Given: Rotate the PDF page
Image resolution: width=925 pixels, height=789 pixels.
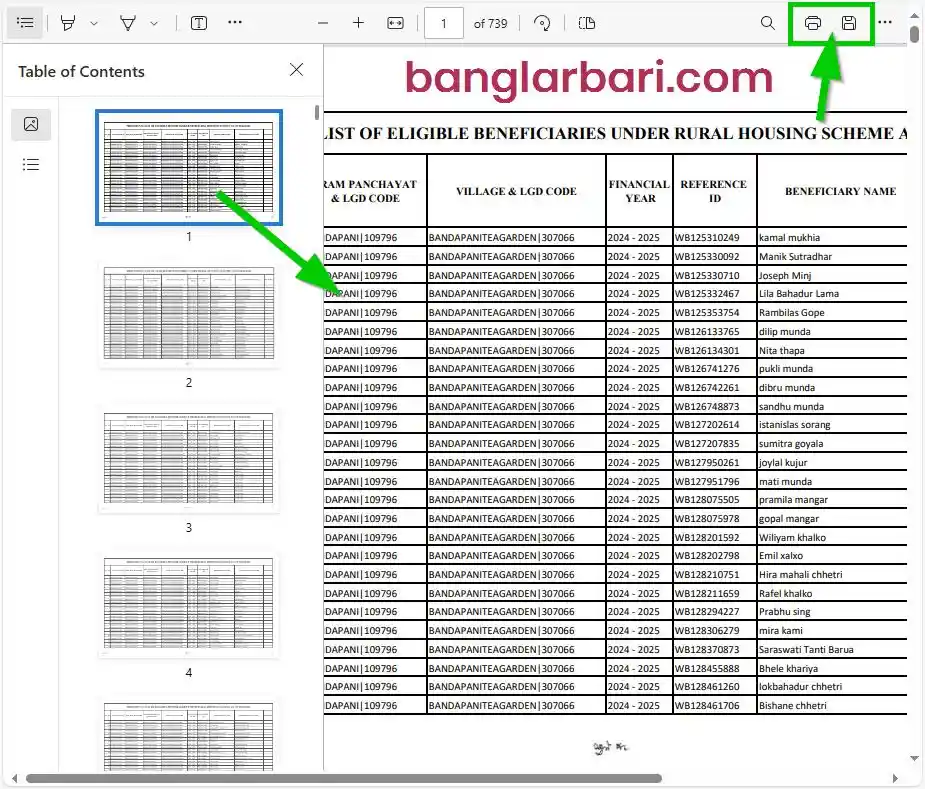Looking at the screenshot, I should point(542,23).
